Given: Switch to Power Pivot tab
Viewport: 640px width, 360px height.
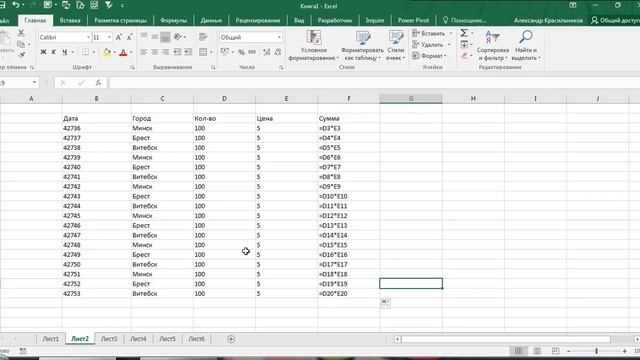Looking at the screenshot, I should (x=413, y=20).
